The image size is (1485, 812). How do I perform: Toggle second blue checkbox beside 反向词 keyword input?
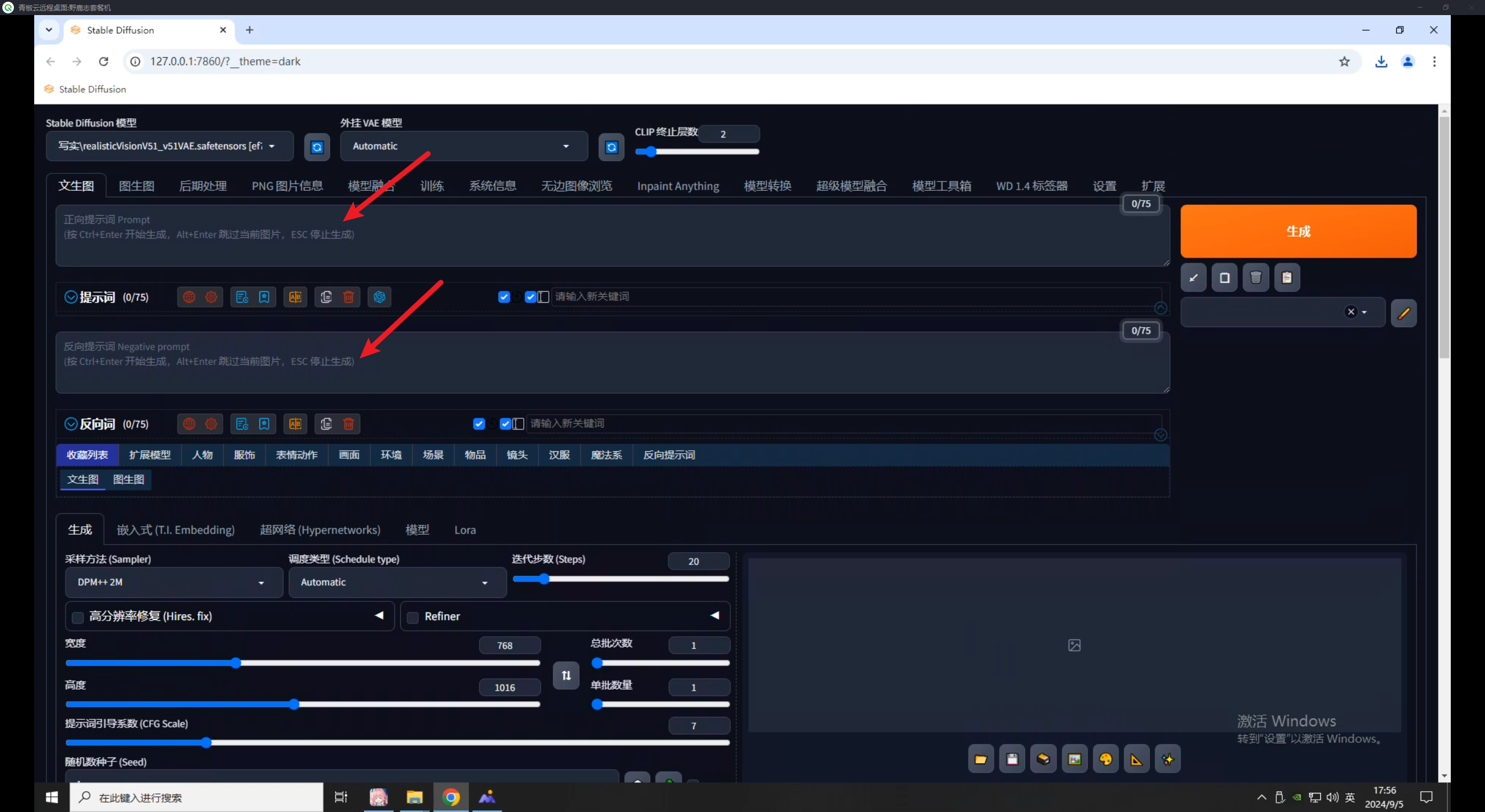click(x=506, y=424)
